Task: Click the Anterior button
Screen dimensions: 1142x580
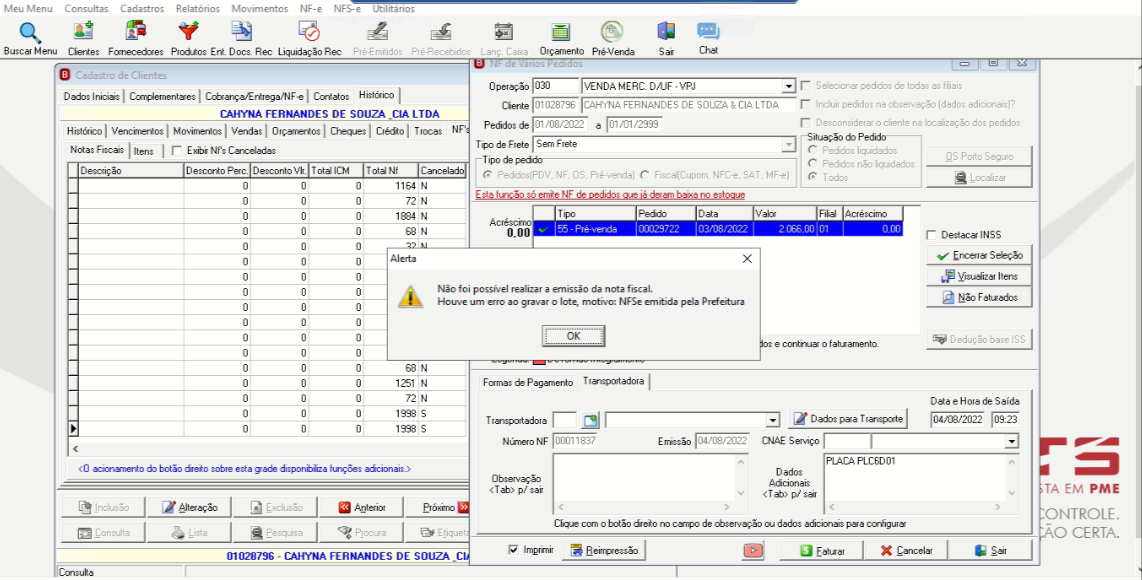Action: tap(363, 507)
